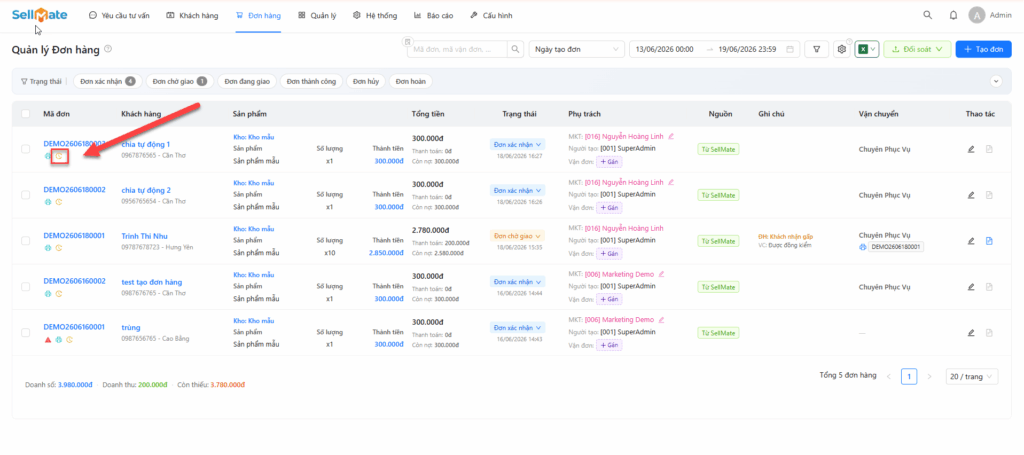This screenshot has height=455, width=1024.
Task: Expand the Excel export dropdown arrow
Action: (x=873, y=49)
